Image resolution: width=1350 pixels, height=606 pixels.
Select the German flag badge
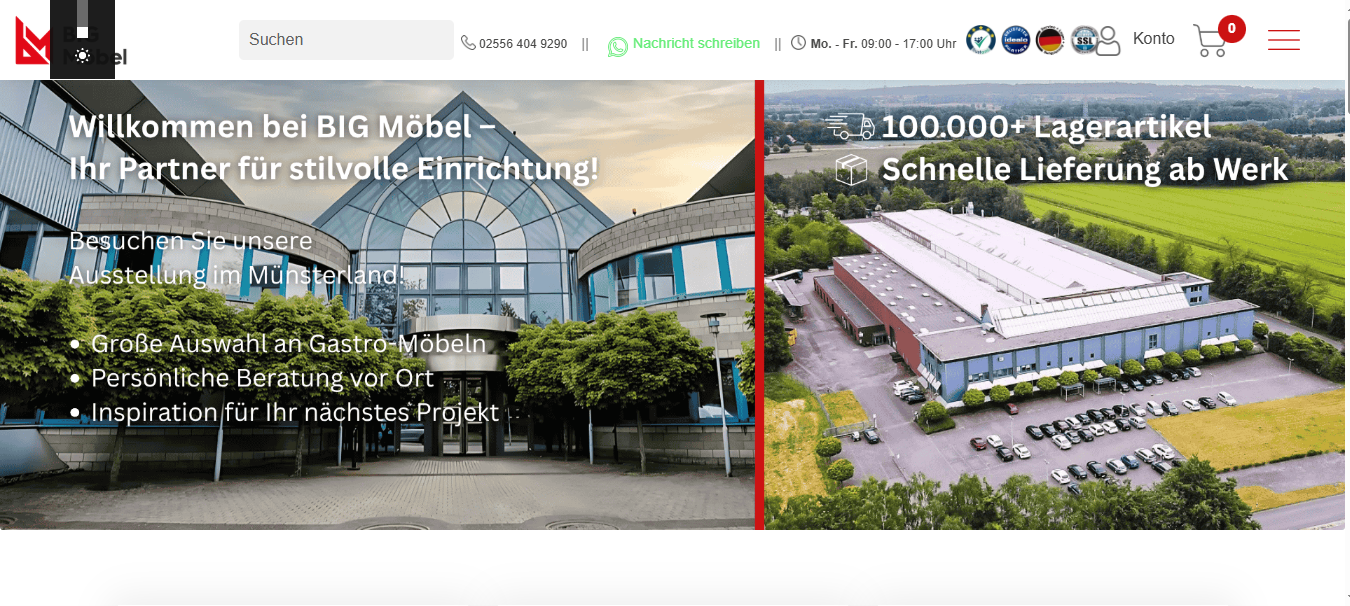pos(1050,40)
